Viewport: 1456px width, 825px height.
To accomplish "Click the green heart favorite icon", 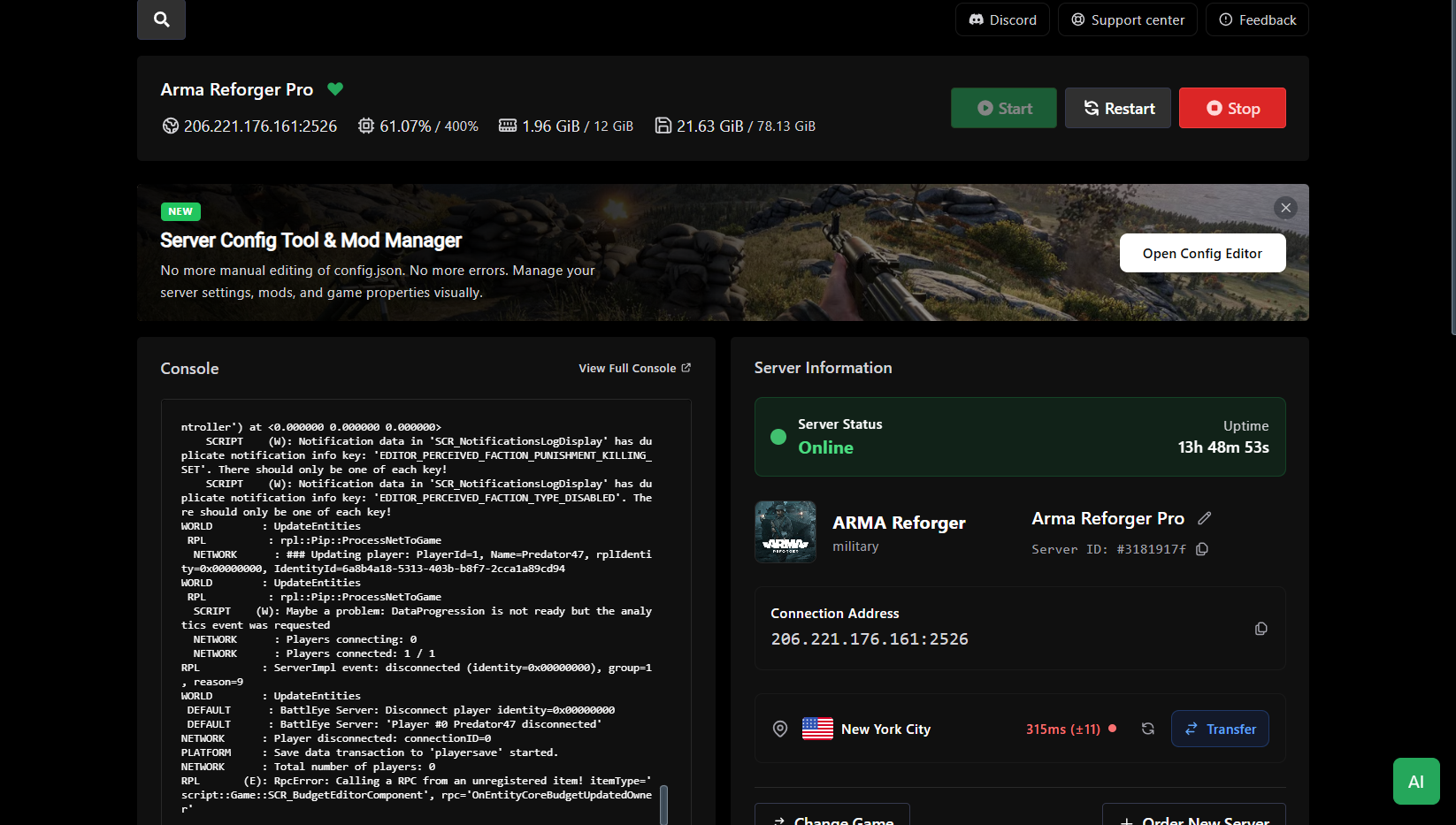I will [335, 89].
